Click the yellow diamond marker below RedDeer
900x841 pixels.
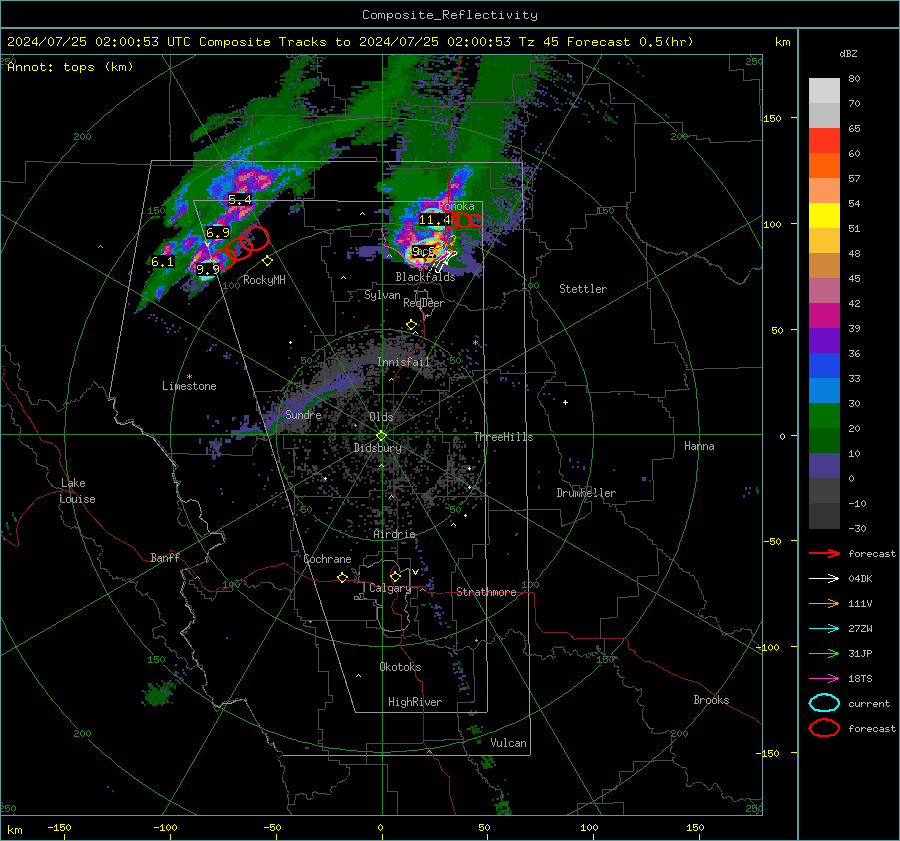(x=411, y=325)
